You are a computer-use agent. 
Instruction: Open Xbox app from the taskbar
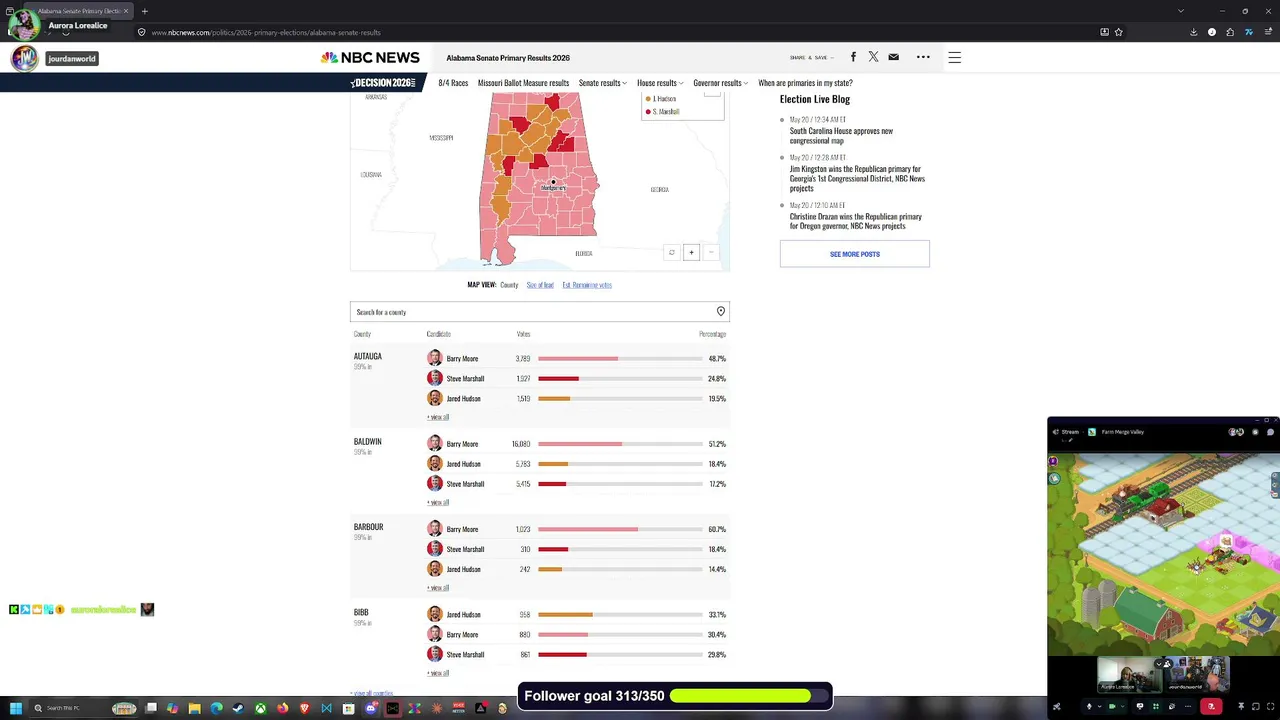[260, 708]
